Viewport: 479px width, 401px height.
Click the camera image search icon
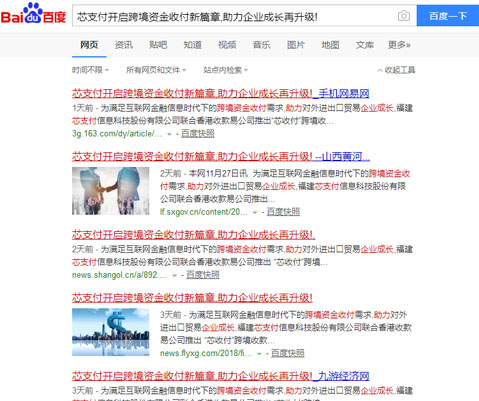click(x=404, y=16)
